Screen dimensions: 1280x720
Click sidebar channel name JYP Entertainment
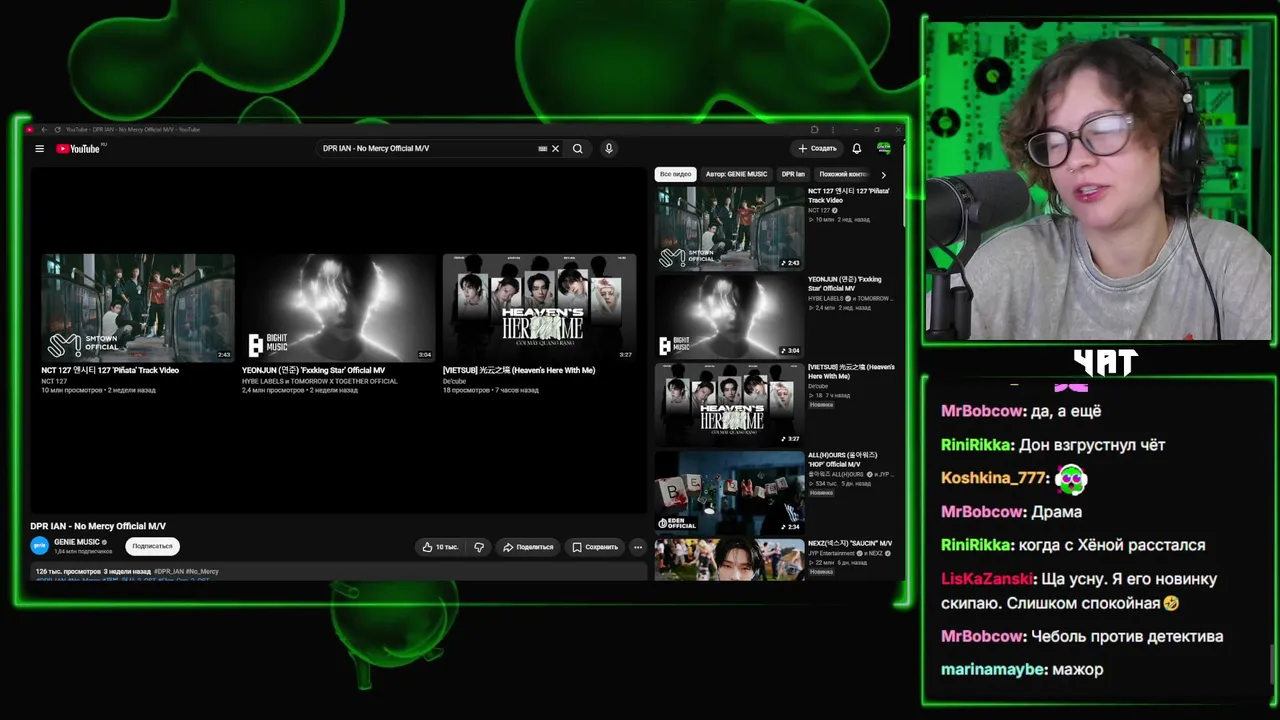tap(831, 553)
